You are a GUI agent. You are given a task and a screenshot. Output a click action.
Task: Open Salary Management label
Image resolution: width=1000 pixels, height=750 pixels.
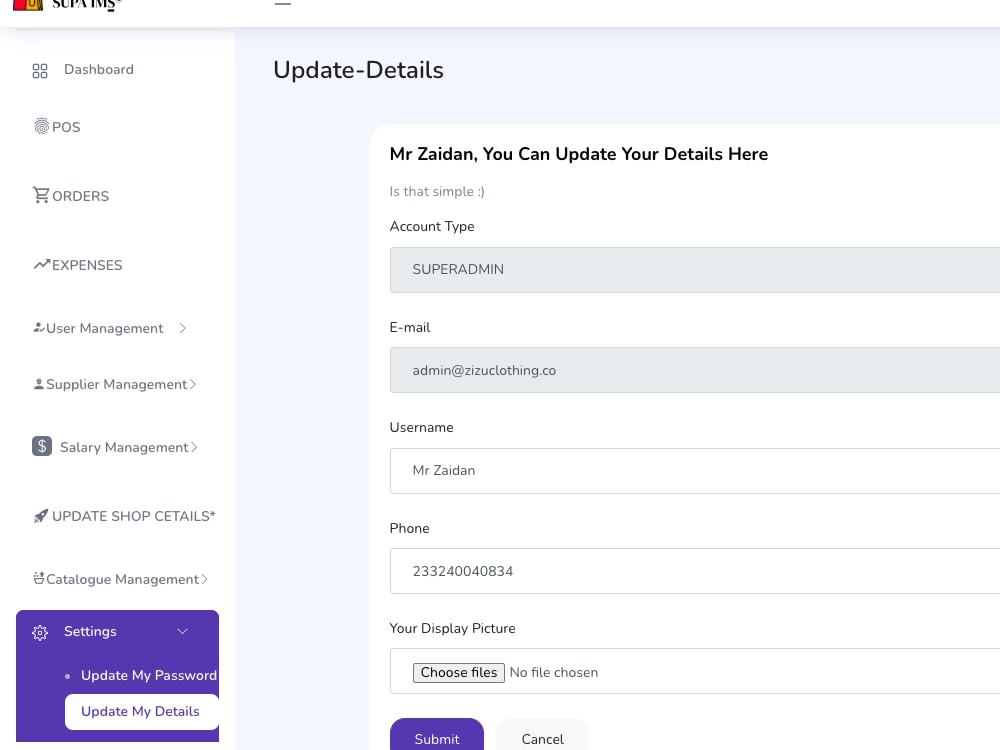(124, 447)
